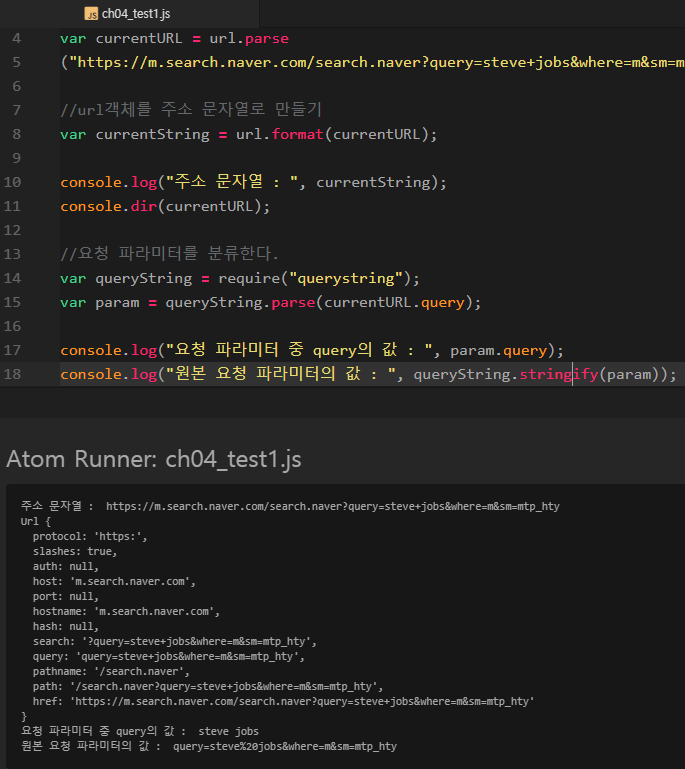Click the comment '//url객체를 주소 문자열로 만들기'
The width and height of the screenshot is (685, 769).
click(191, 109)
